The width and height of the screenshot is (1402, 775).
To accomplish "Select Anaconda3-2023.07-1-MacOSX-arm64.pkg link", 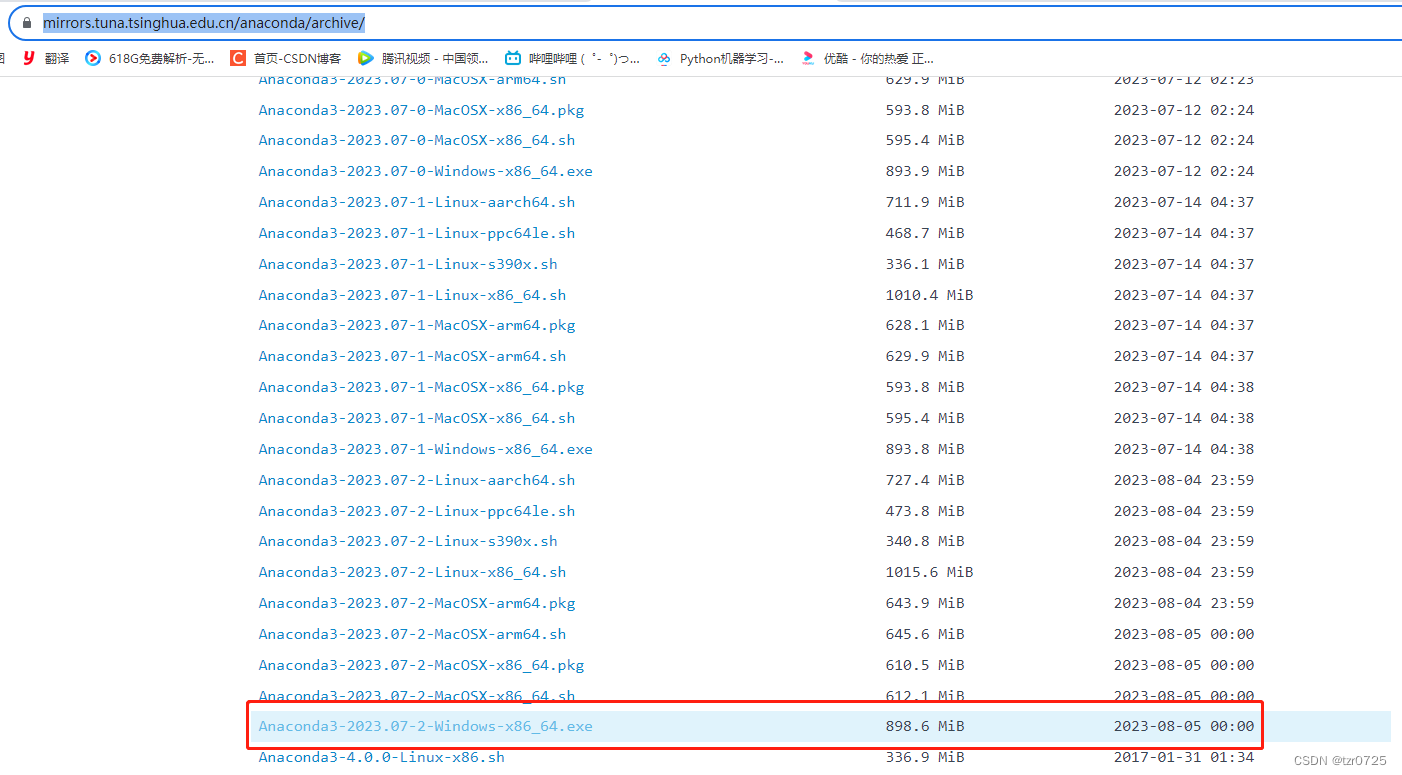I will click(417, 325).
